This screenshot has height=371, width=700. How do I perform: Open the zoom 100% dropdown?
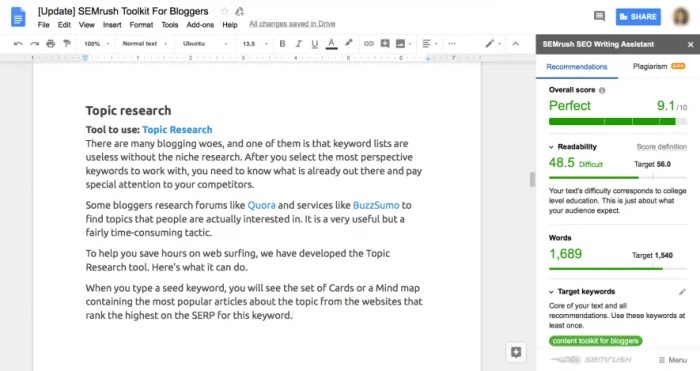(x=96, y=44)
